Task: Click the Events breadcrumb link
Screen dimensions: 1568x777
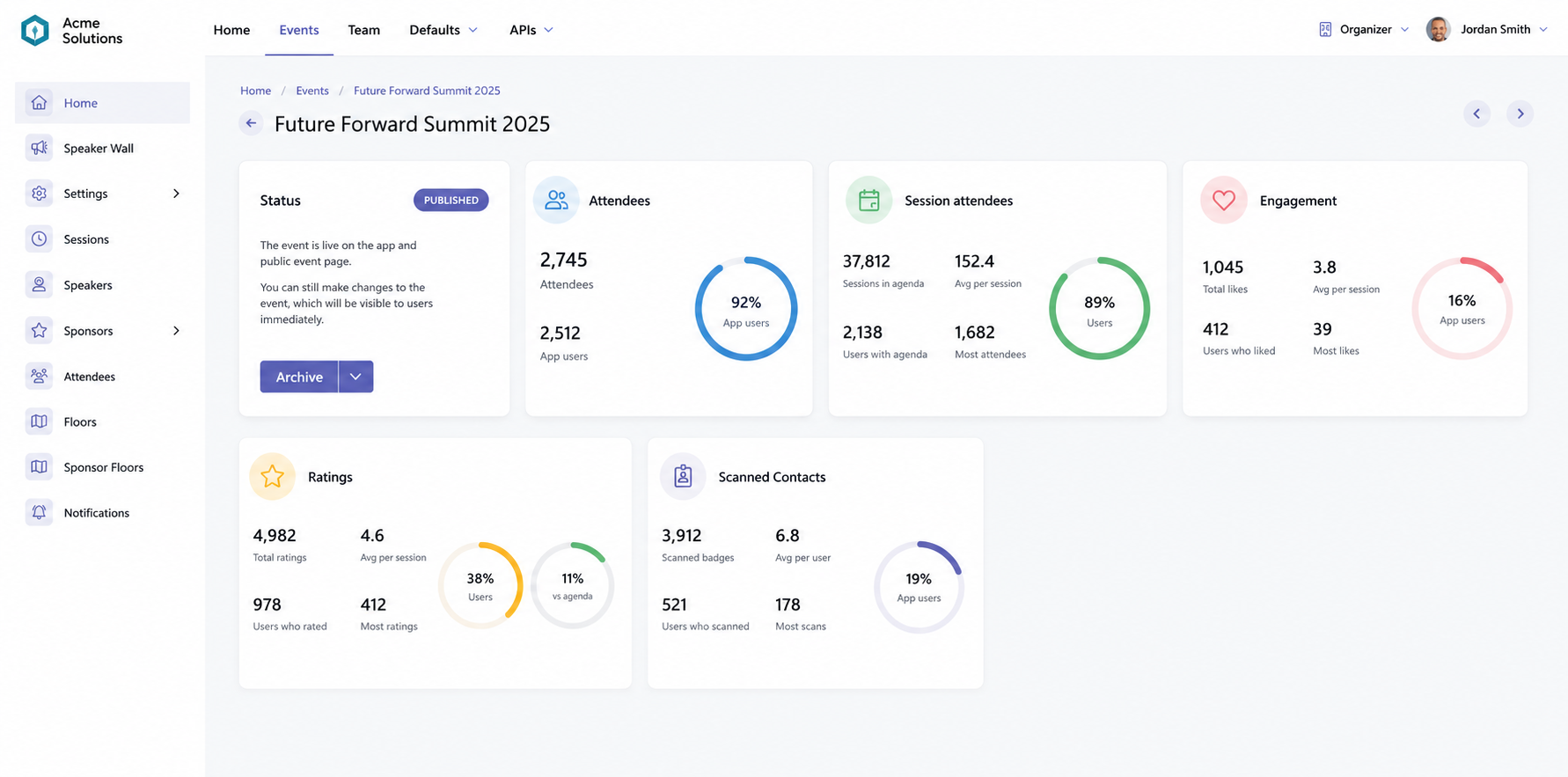Action: click(312, 91)
